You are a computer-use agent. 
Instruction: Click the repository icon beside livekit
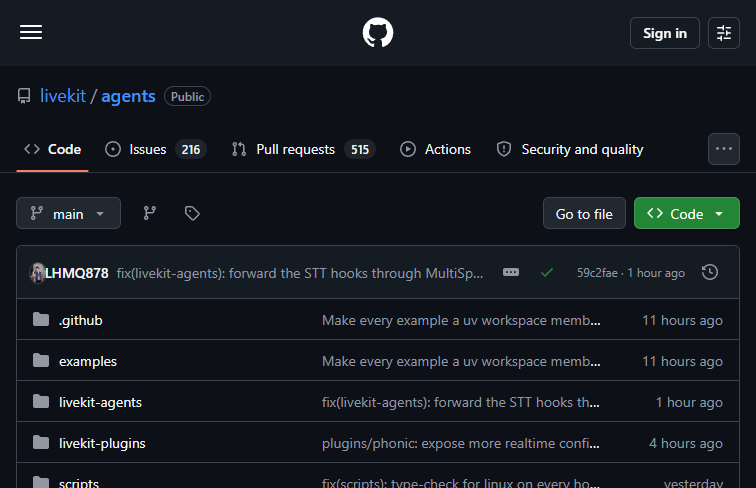[x=24, y=96]
